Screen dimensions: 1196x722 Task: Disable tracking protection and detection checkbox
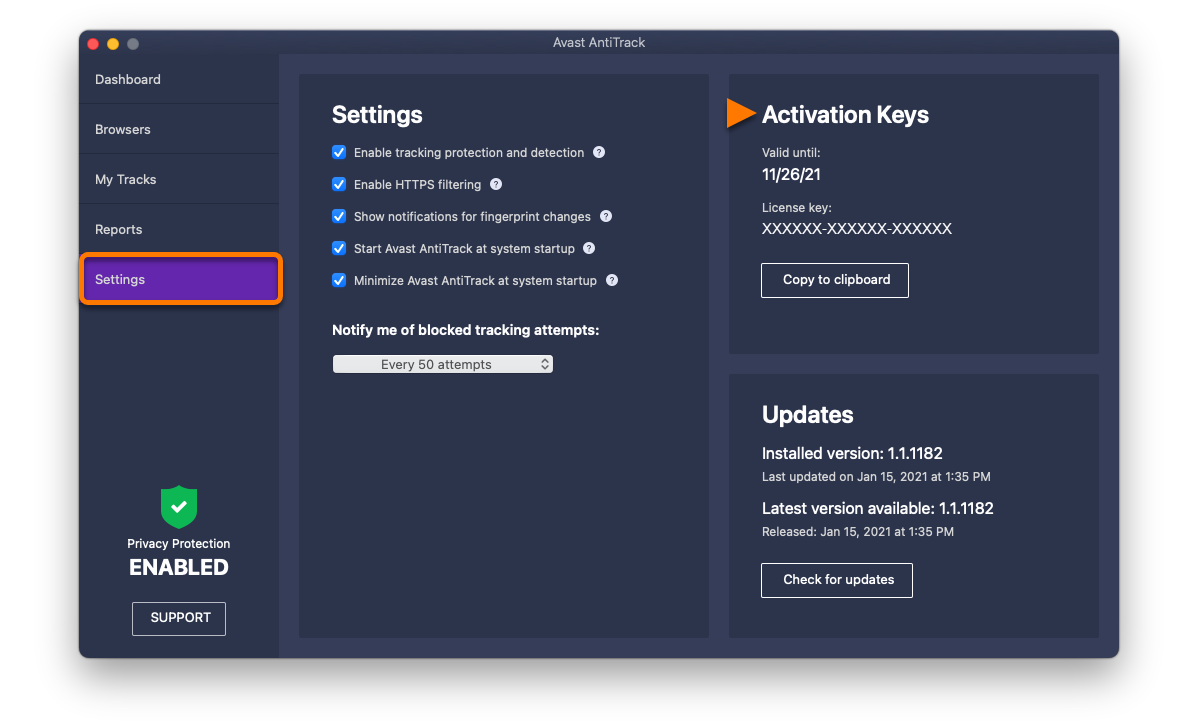pyautogui.click(x=339, y=152)
